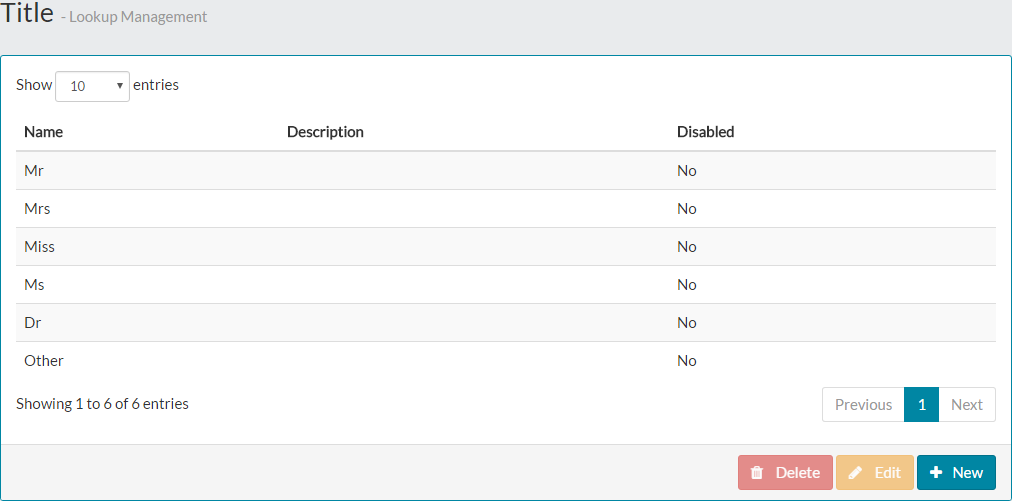Screen dimensions: 1012x501
Task: Sort the table by Name column
Action: pyautogui.click(x=43, y=132)
